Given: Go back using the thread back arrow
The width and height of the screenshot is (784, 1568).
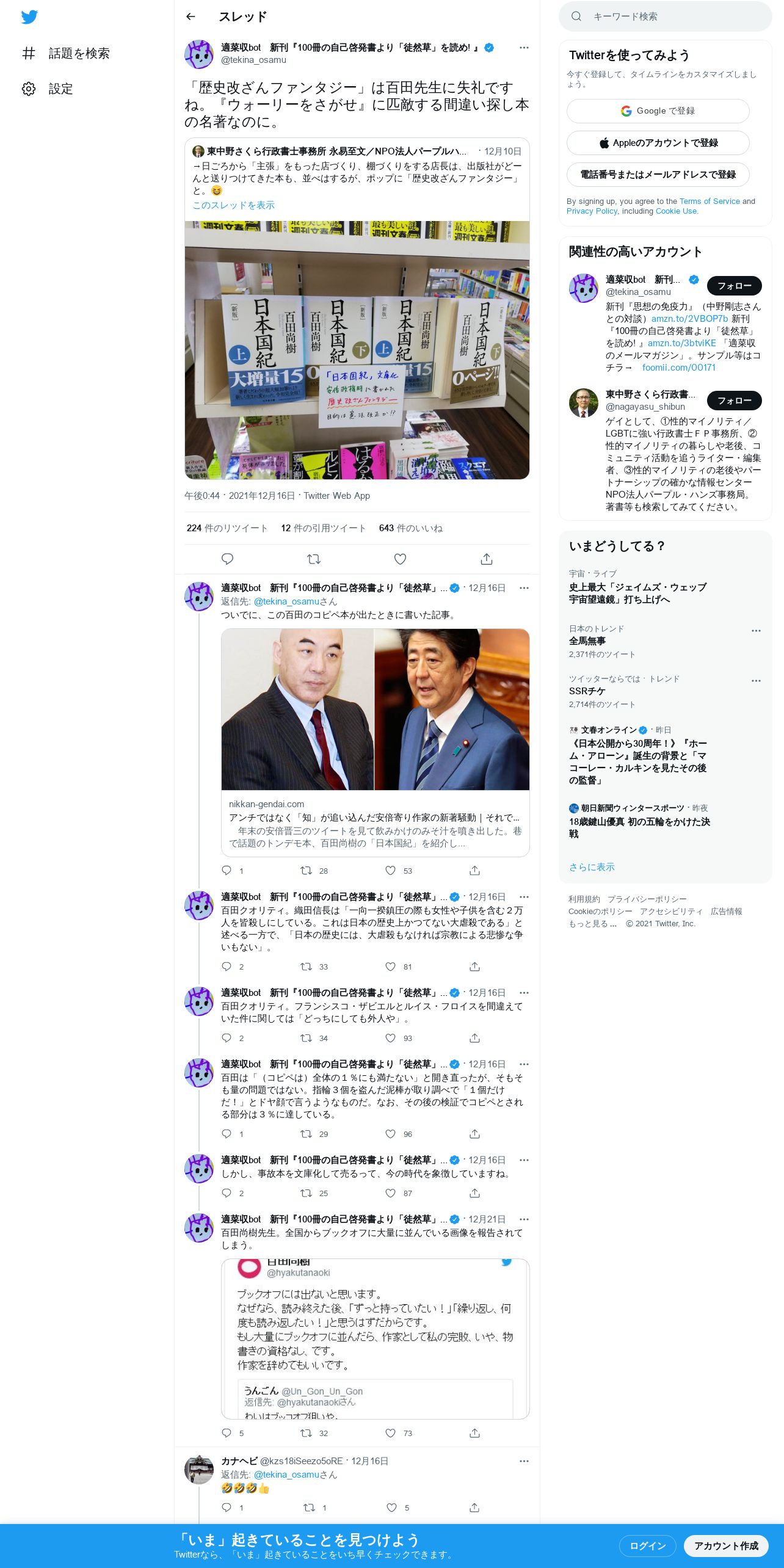Looking at the screenshot, I should (191, 16).
